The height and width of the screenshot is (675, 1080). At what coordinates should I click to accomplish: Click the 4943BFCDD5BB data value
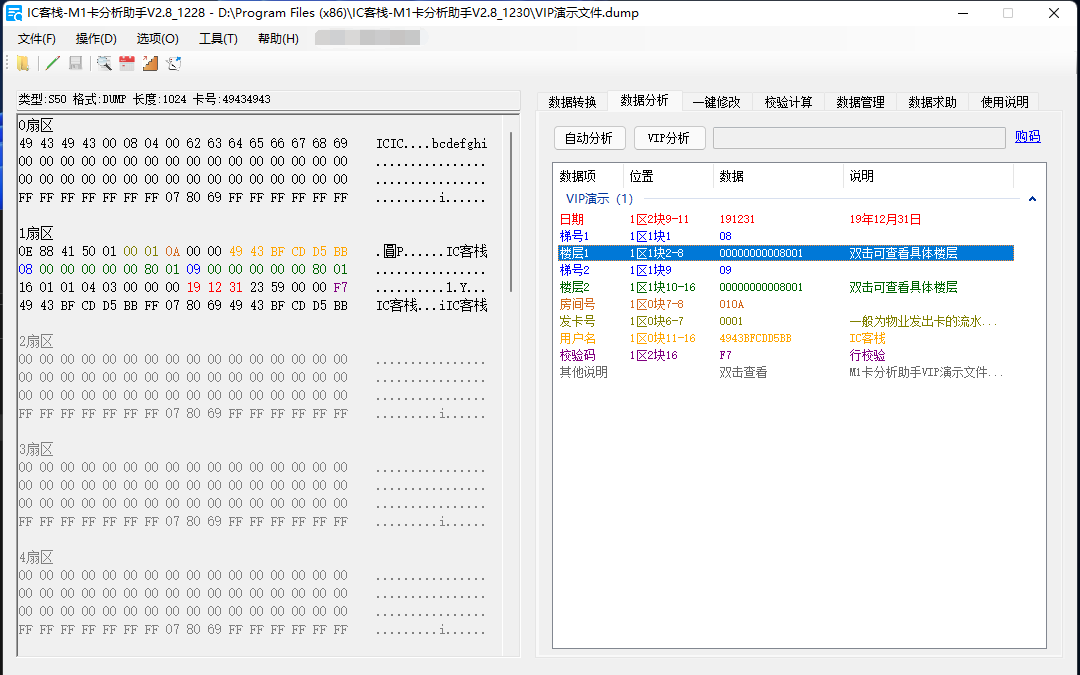[x=756, y=338]
